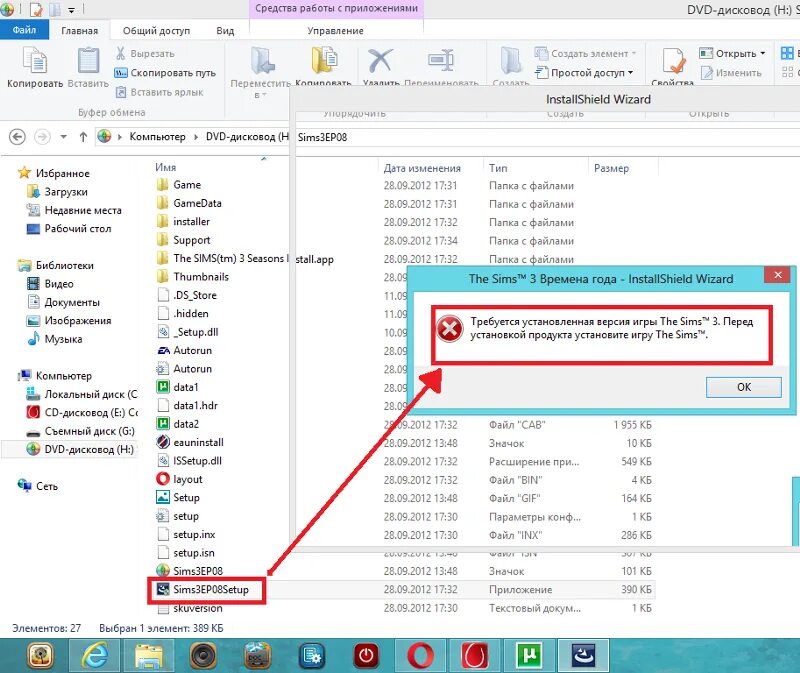Switch to the Вид tab
This screenshot has width=800, height=673.
click(x=225, y=31)
